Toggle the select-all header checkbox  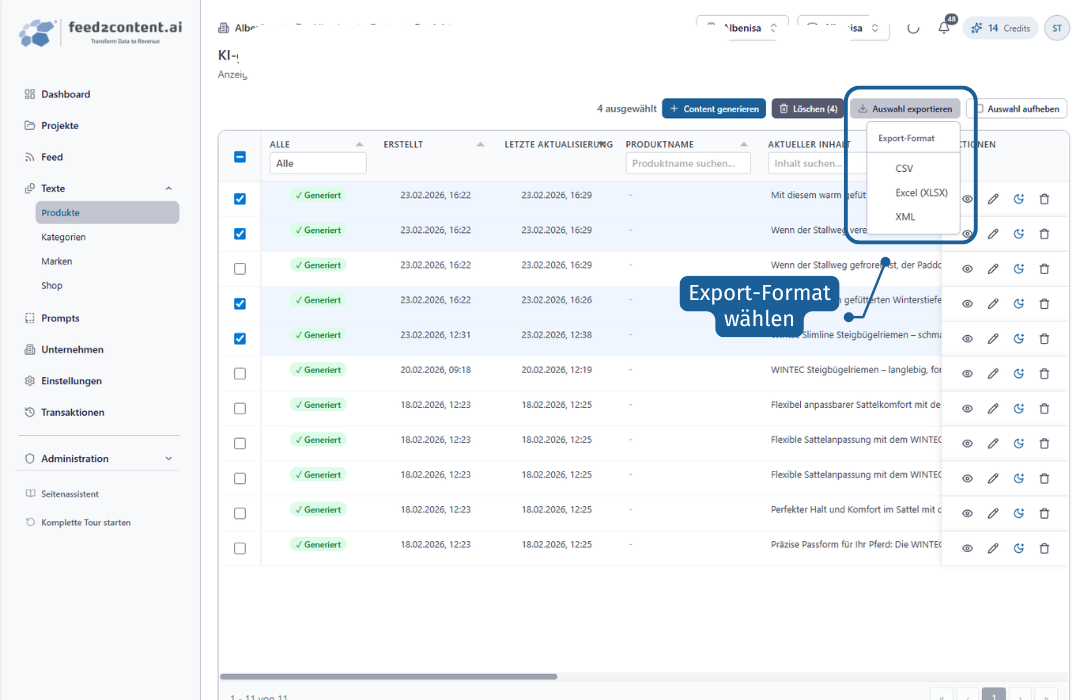pos(240,157)
